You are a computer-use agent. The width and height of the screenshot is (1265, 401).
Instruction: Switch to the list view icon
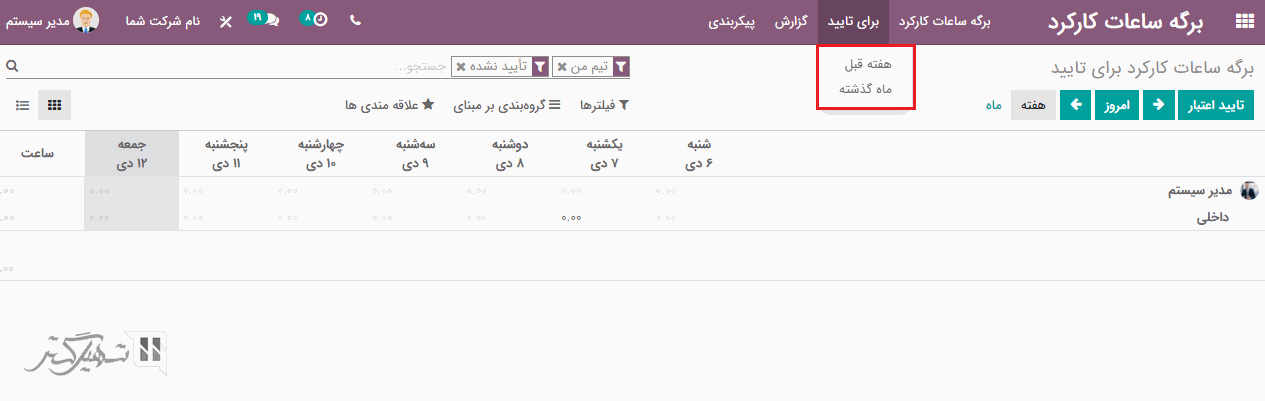click(x=22, y=105)
